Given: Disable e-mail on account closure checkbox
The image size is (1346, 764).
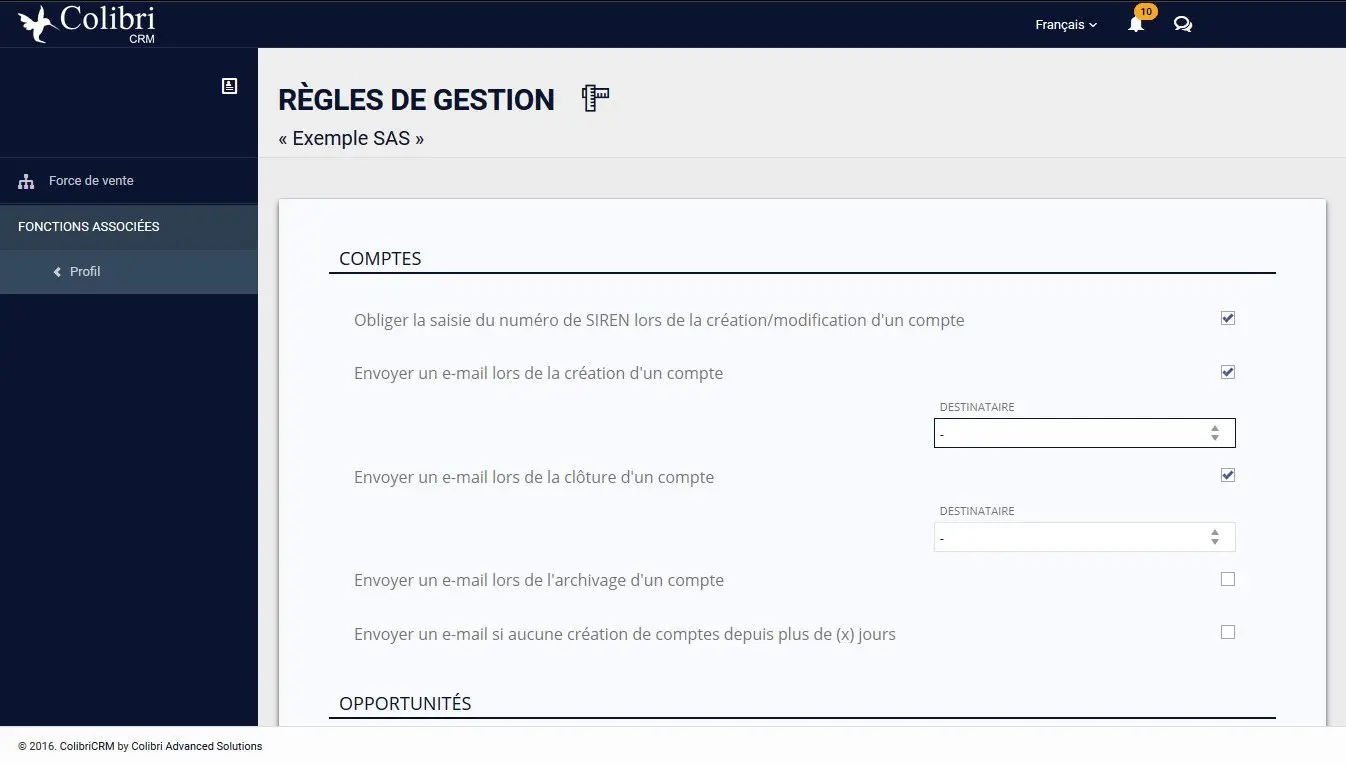Looking at the screenshot, I should (x=1228, y=475).
